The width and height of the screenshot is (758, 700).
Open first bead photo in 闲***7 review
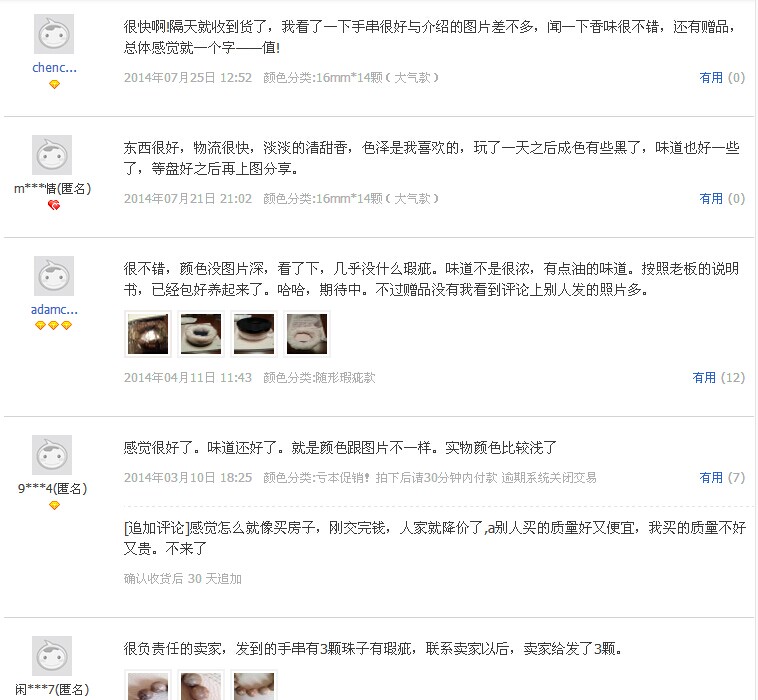(148, 685)
